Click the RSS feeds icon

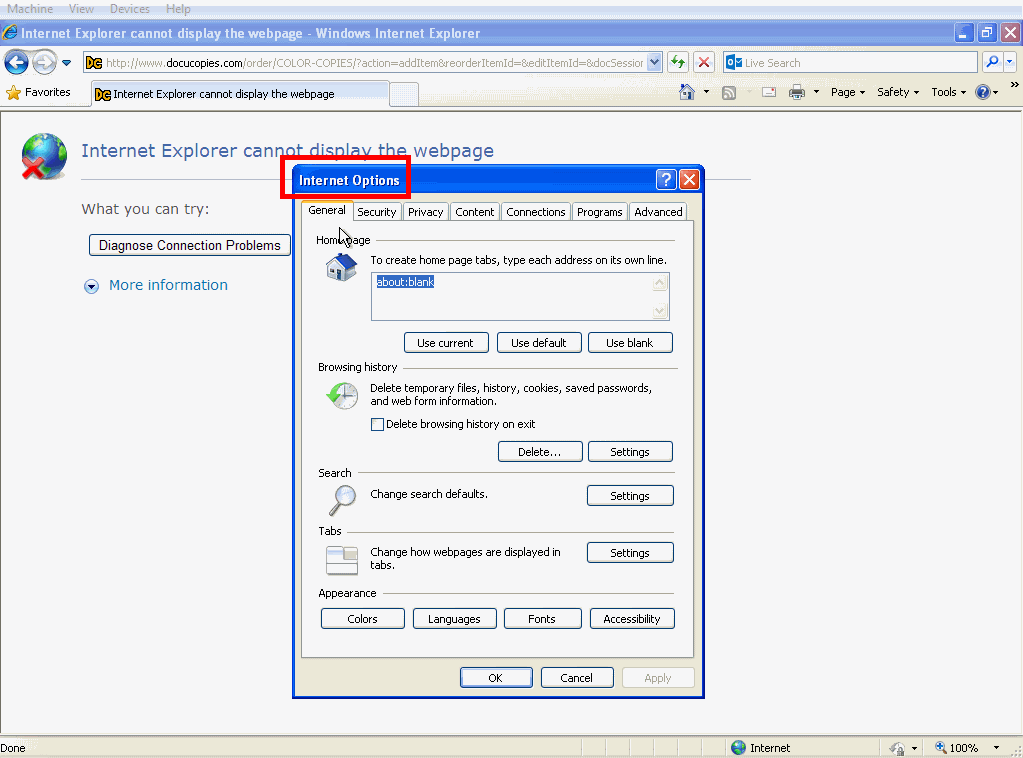[729, 93]
